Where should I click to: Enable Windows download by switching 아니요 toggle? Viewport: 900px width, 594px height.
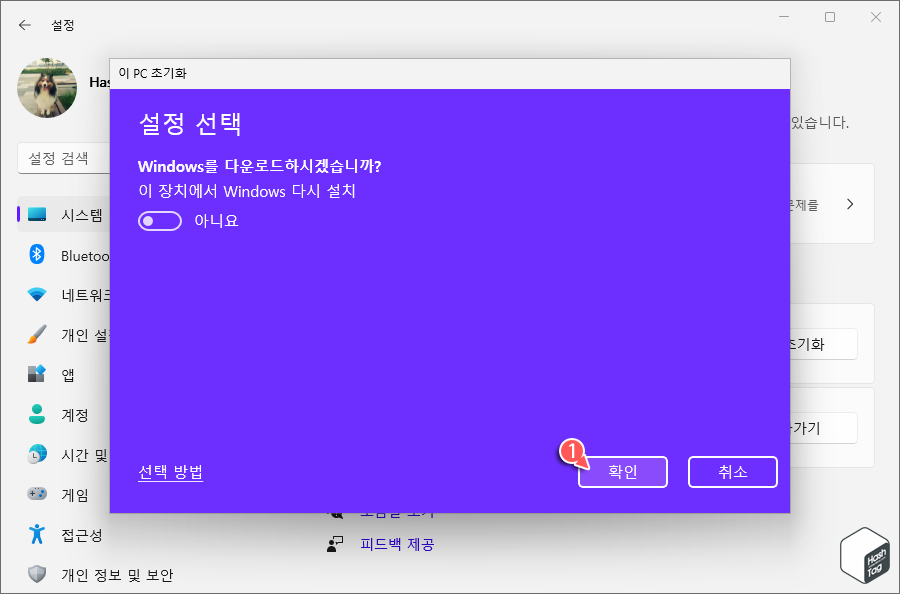(x=160, y=220)
